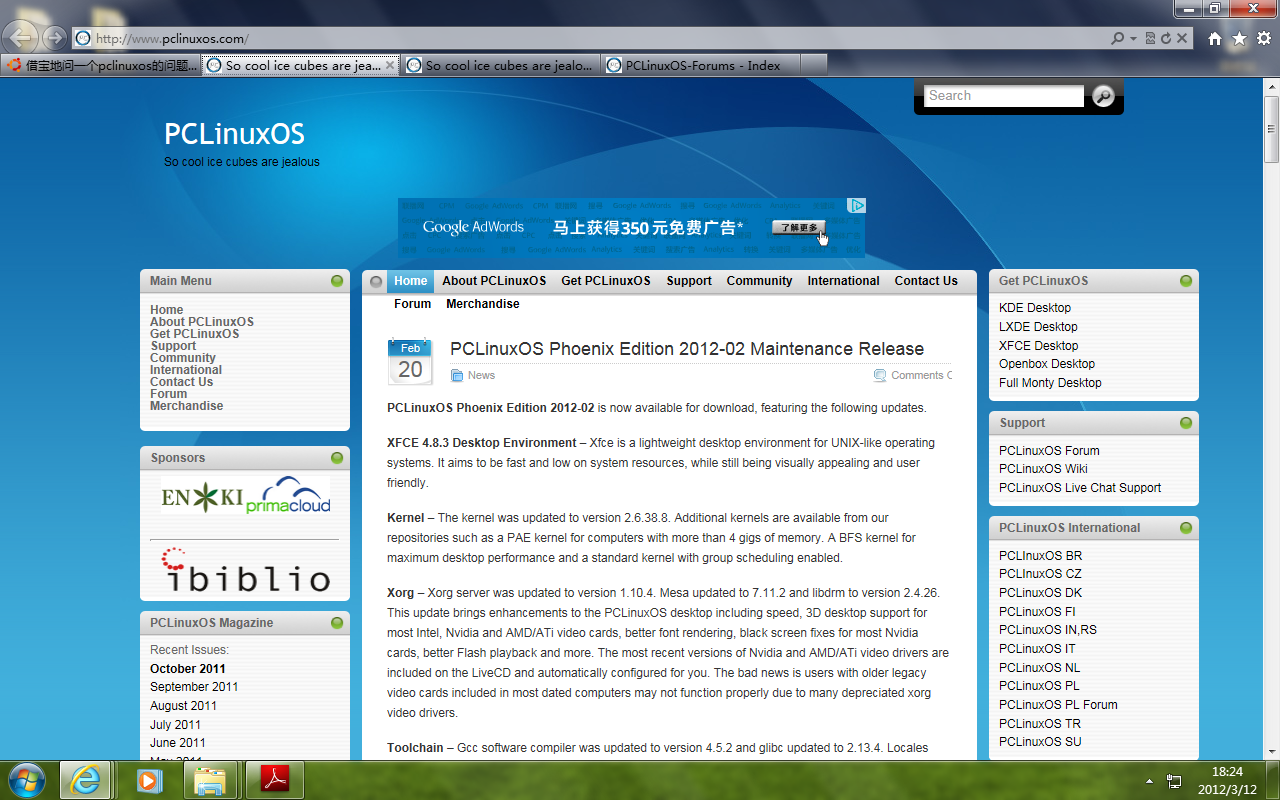Open International in the top navigation bar
The height and width of the screenshot is (800, 1280).
pos(844,281)
